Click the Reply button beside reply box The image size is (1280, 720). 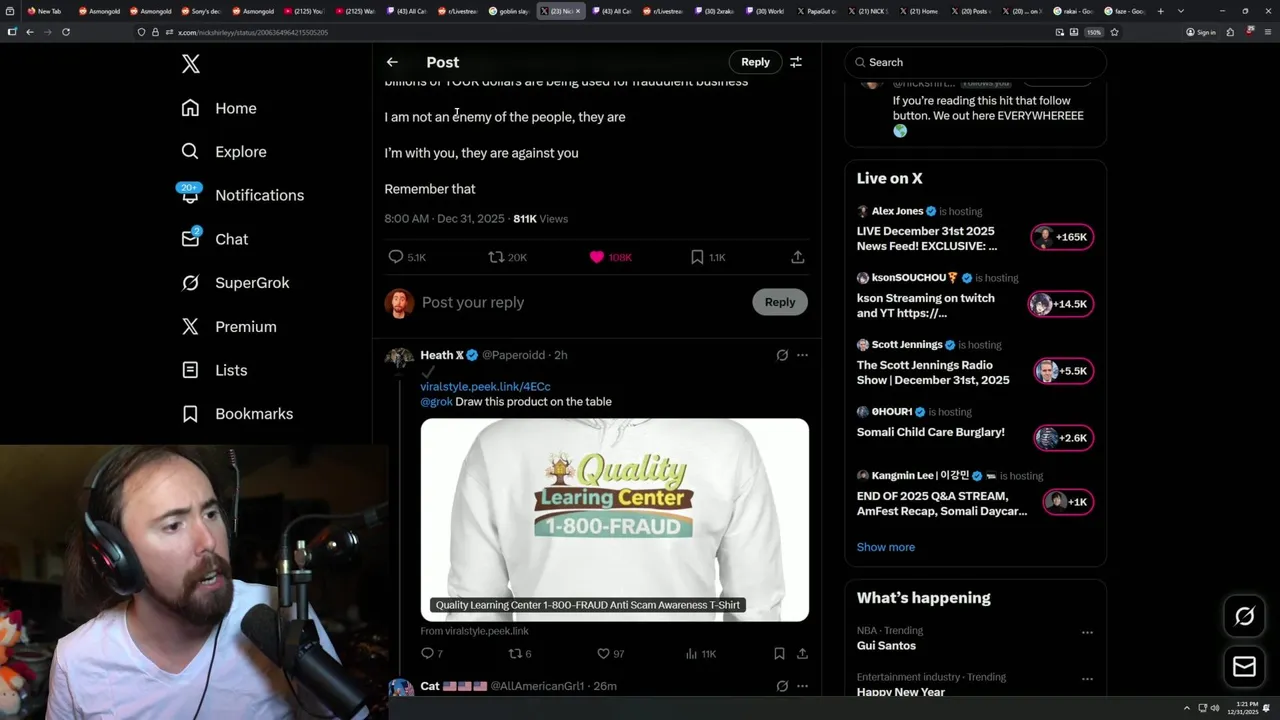780,302
